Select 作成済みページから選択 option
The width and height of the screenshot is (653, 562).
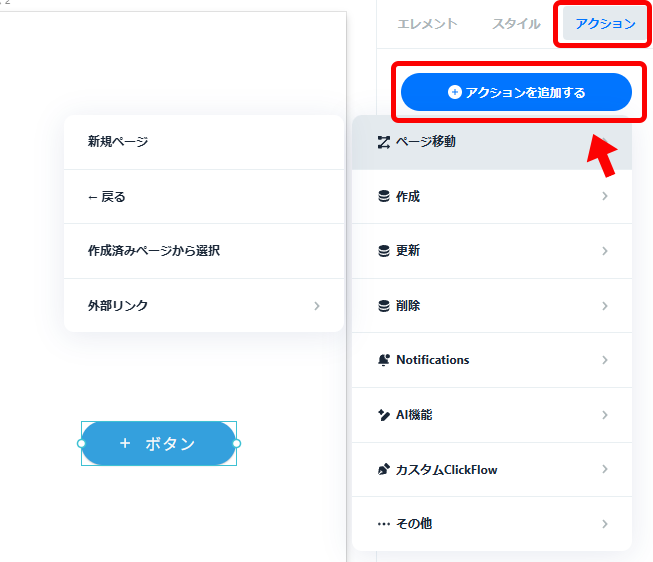pos(204,251)
